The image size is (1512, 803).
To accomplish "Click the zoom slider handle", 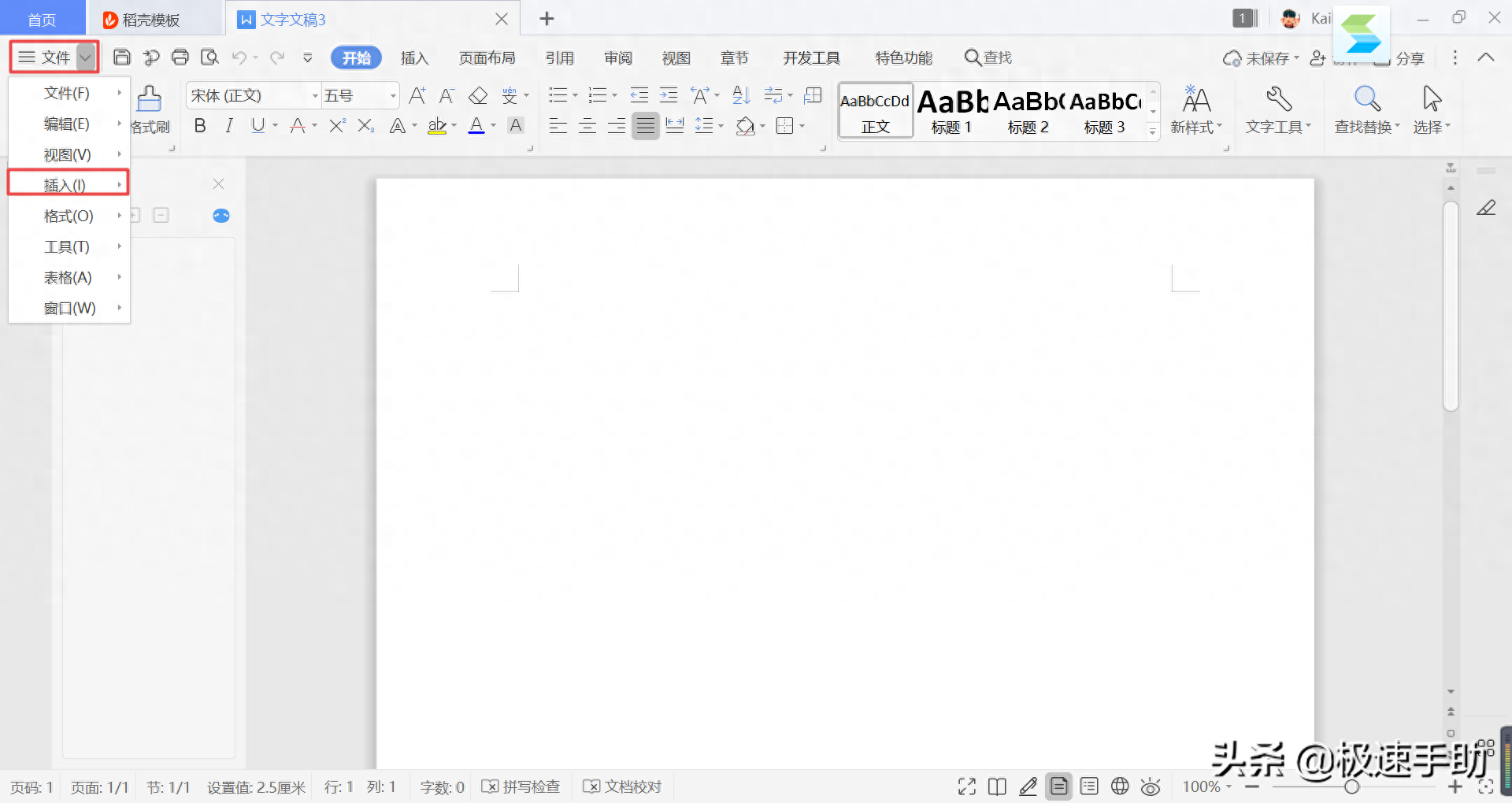I will coord(1352,786).
